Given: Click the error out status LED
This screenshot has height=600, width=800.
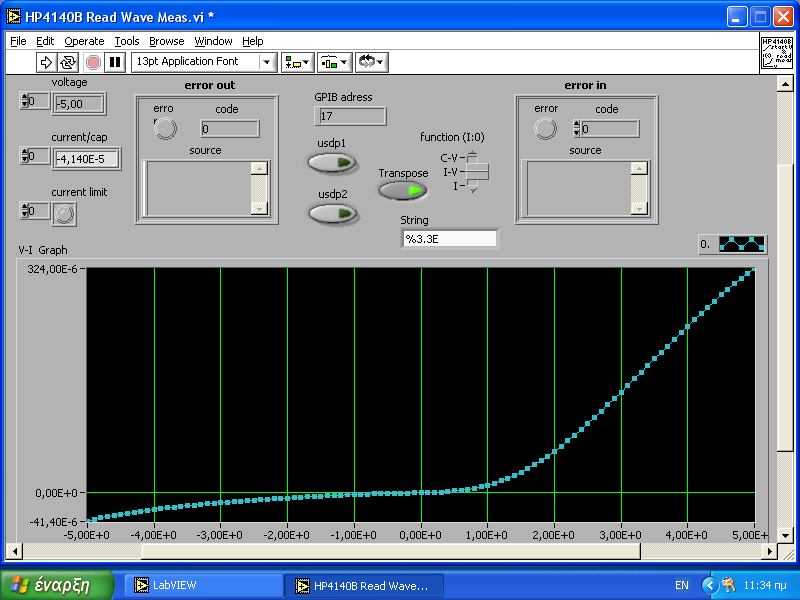Looking at the screenshot, I should tap(165, 129).
